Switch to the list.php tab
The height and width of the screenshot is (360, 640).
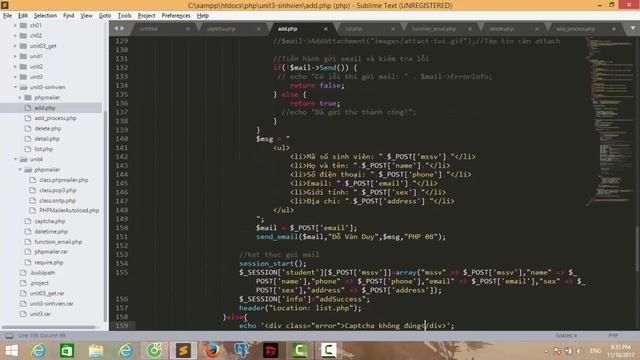[x=353, y=29]
